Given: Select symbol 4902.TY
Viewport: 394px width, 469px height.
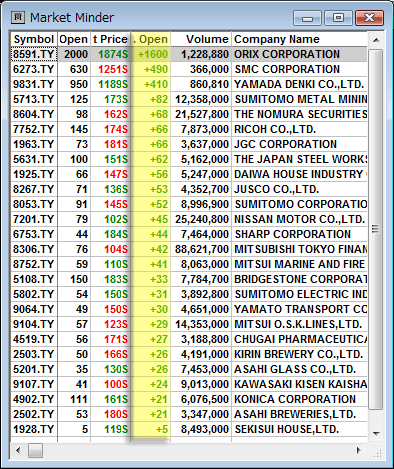Looking at the screenshot, I should pyautogui.click(x=34, y=399).
